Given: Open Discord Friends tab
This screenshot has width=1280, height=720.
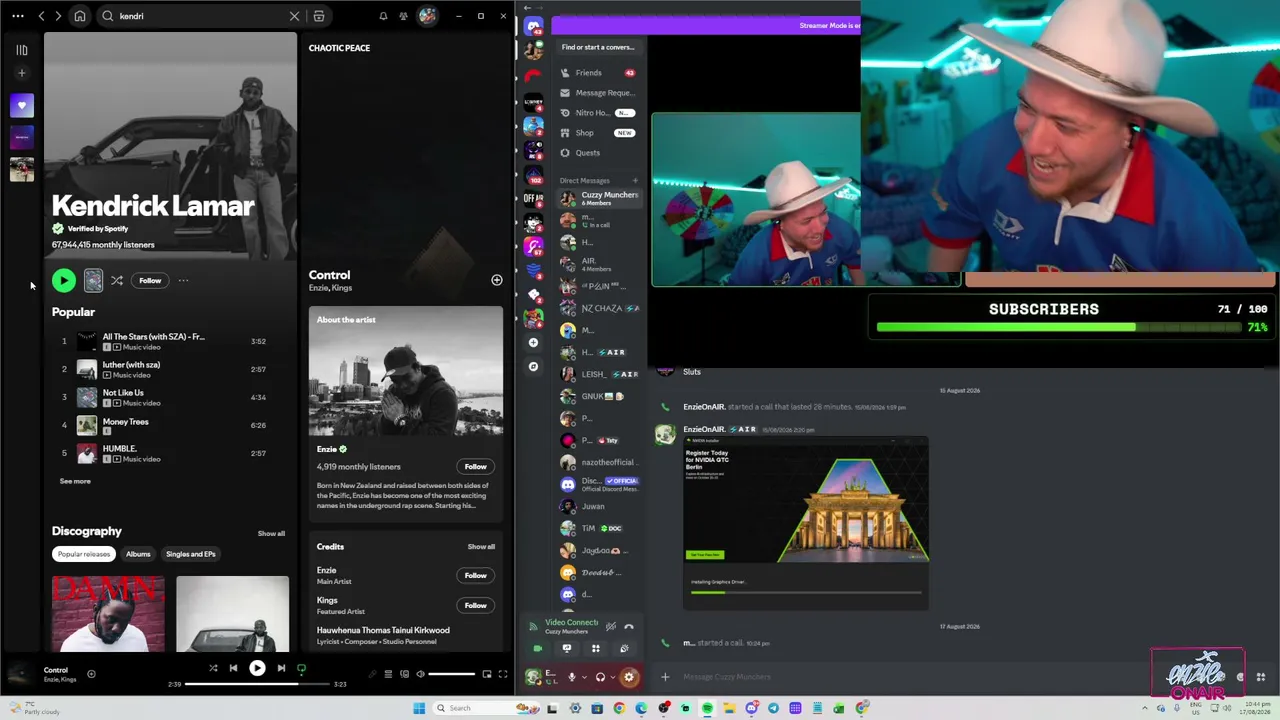Looking at the screenshot, I should click(597, 73).
